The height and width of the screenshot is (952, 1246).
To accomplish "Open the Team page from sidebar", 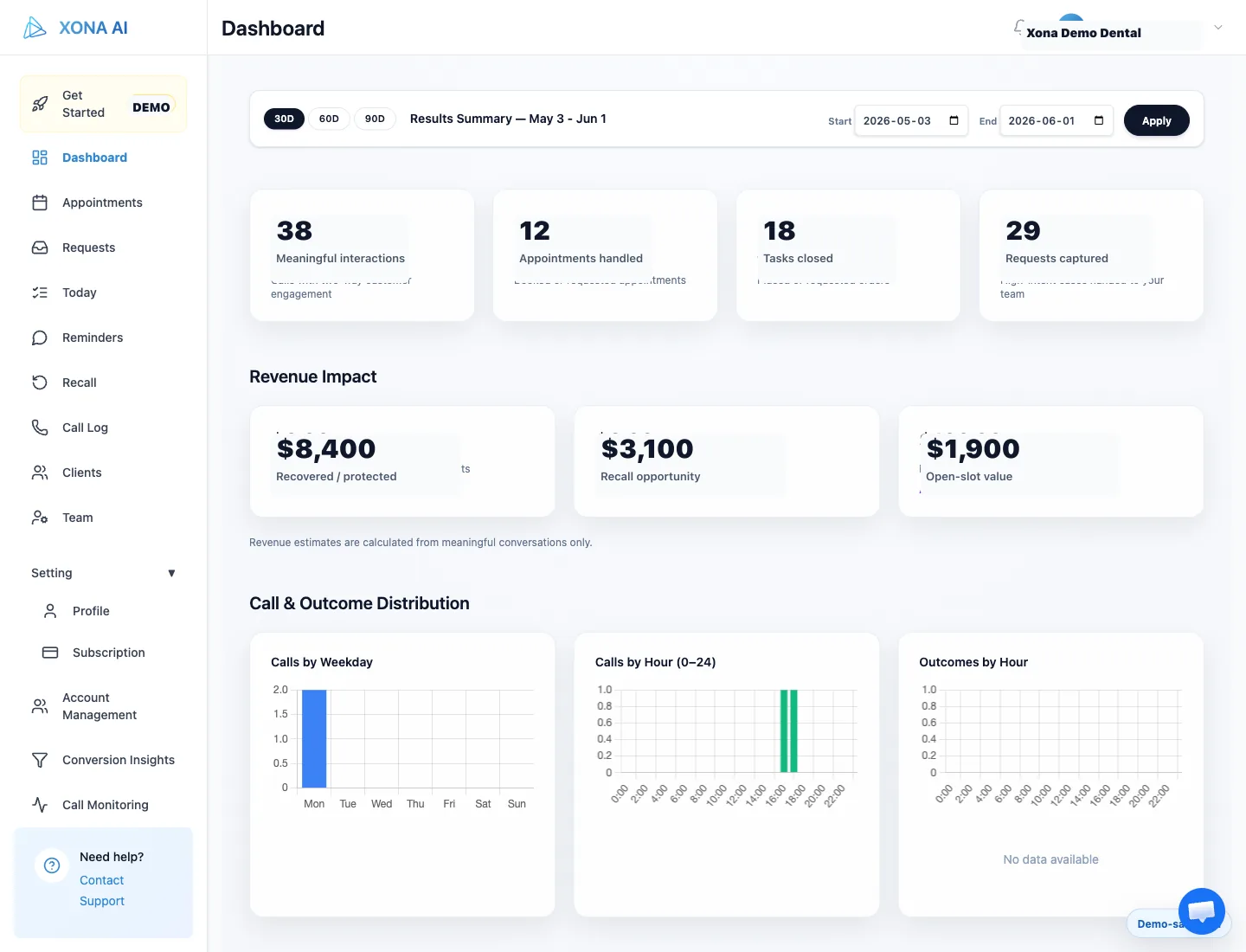I will point(103,518).
